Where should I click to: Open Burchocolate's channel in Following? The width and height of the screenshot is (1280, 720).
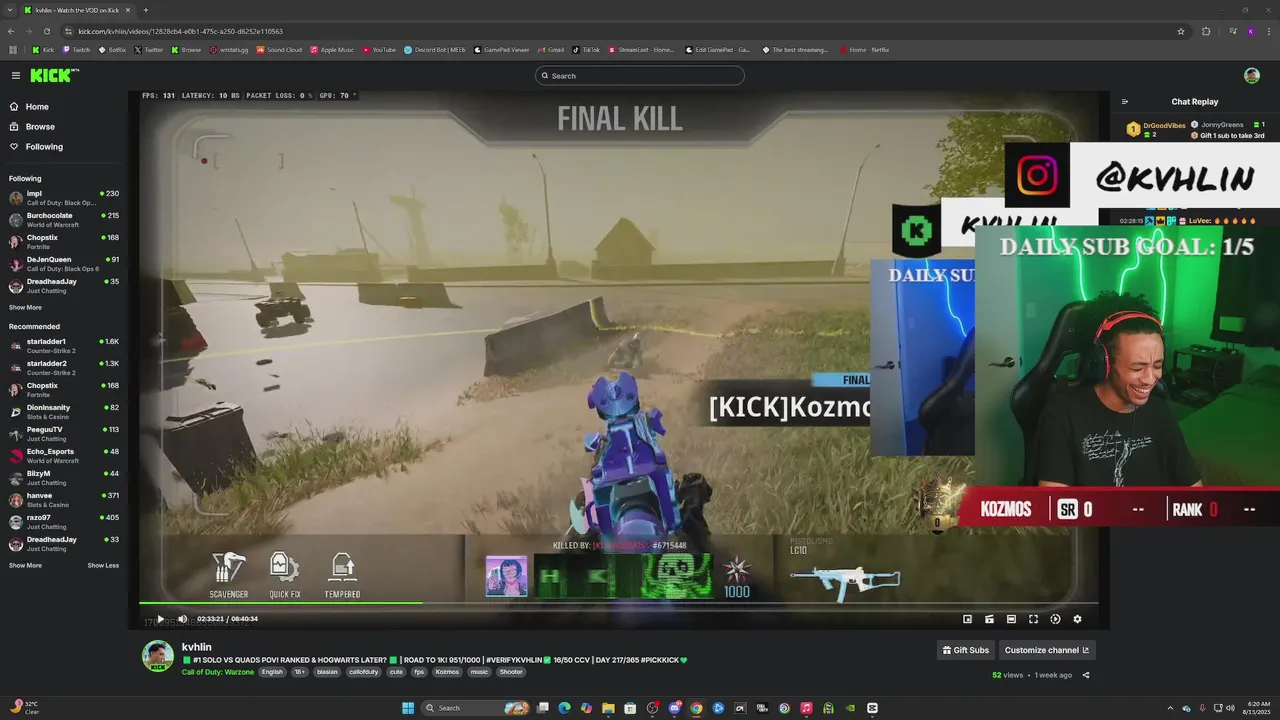tap(64, 219)
